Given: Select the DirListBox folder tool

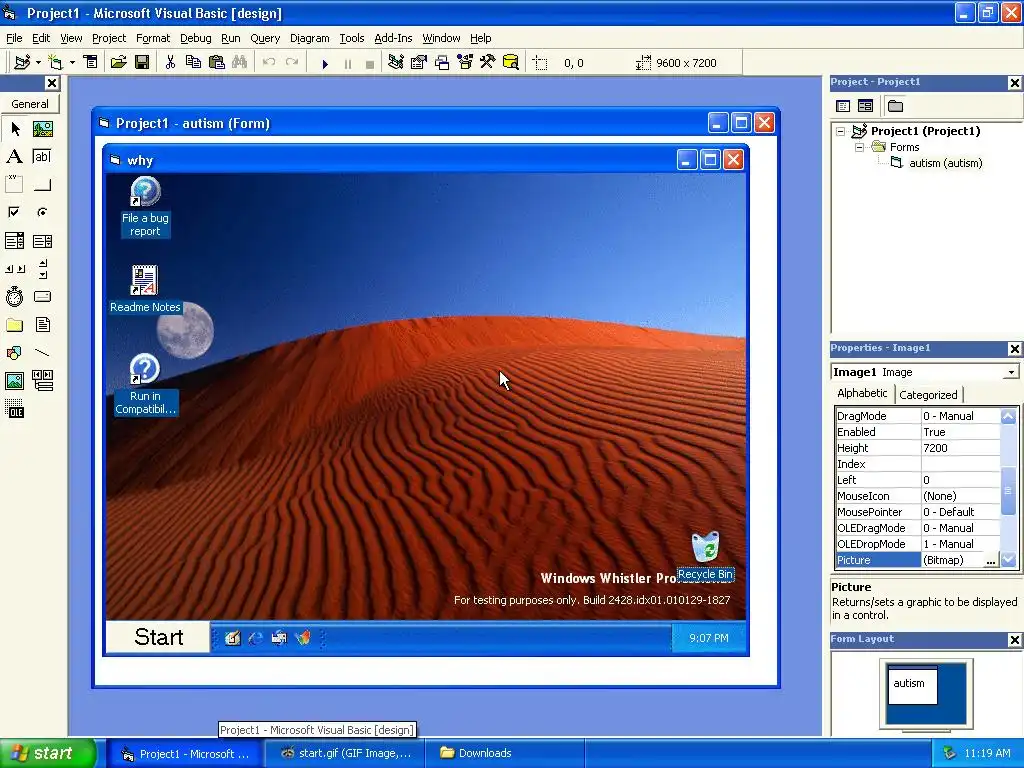Looking at the screenshot, I should click(14, 325).
